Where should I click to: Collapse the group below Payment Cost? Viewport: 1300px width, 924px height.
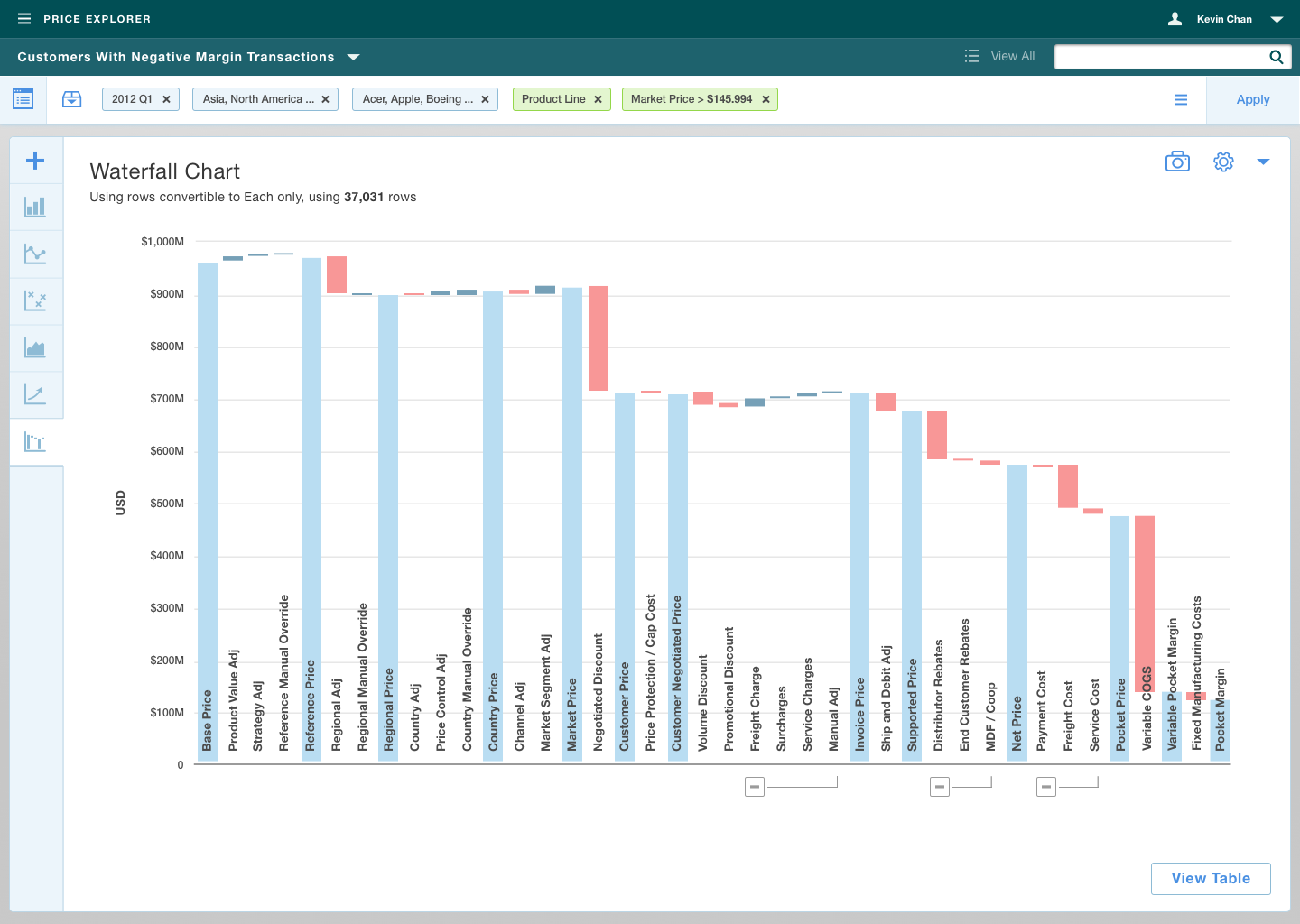[1046, 787]
